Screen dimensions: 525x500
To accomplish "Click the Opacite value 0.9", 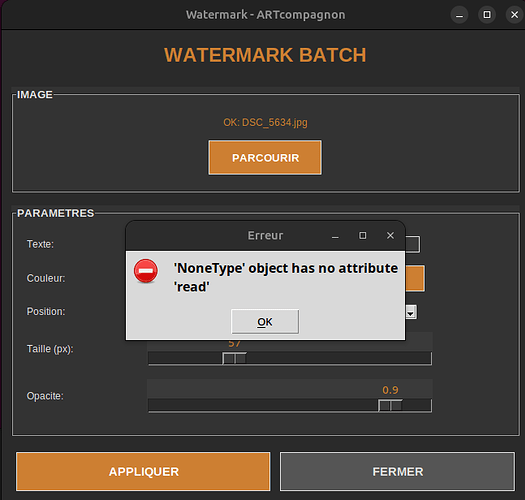I will [390, 390].
